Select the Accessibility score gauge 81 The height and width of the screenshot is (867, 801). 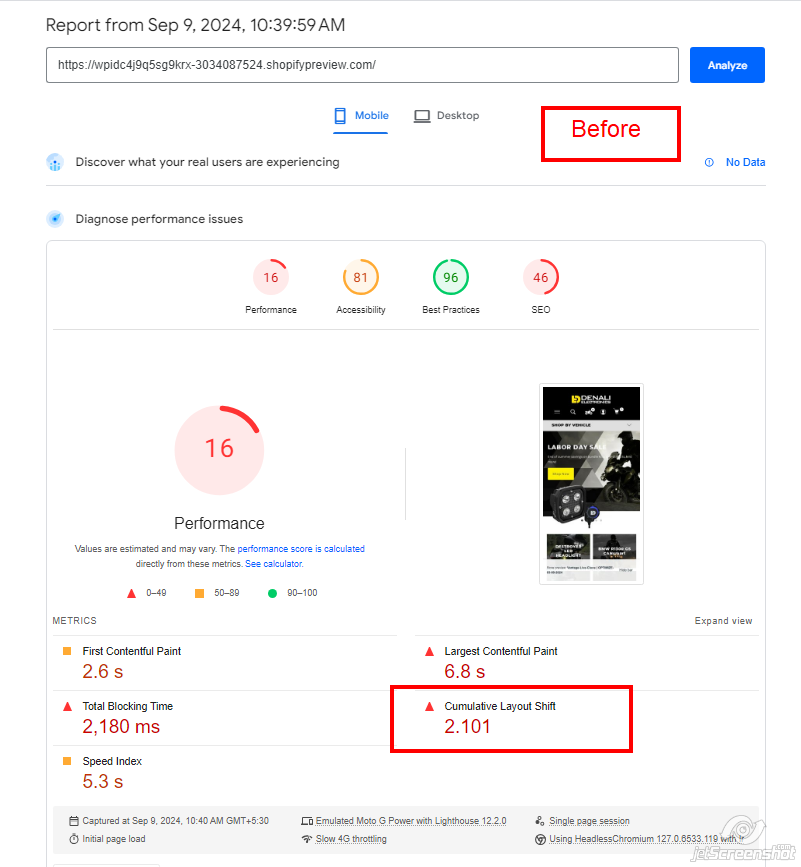pos(361,277)
